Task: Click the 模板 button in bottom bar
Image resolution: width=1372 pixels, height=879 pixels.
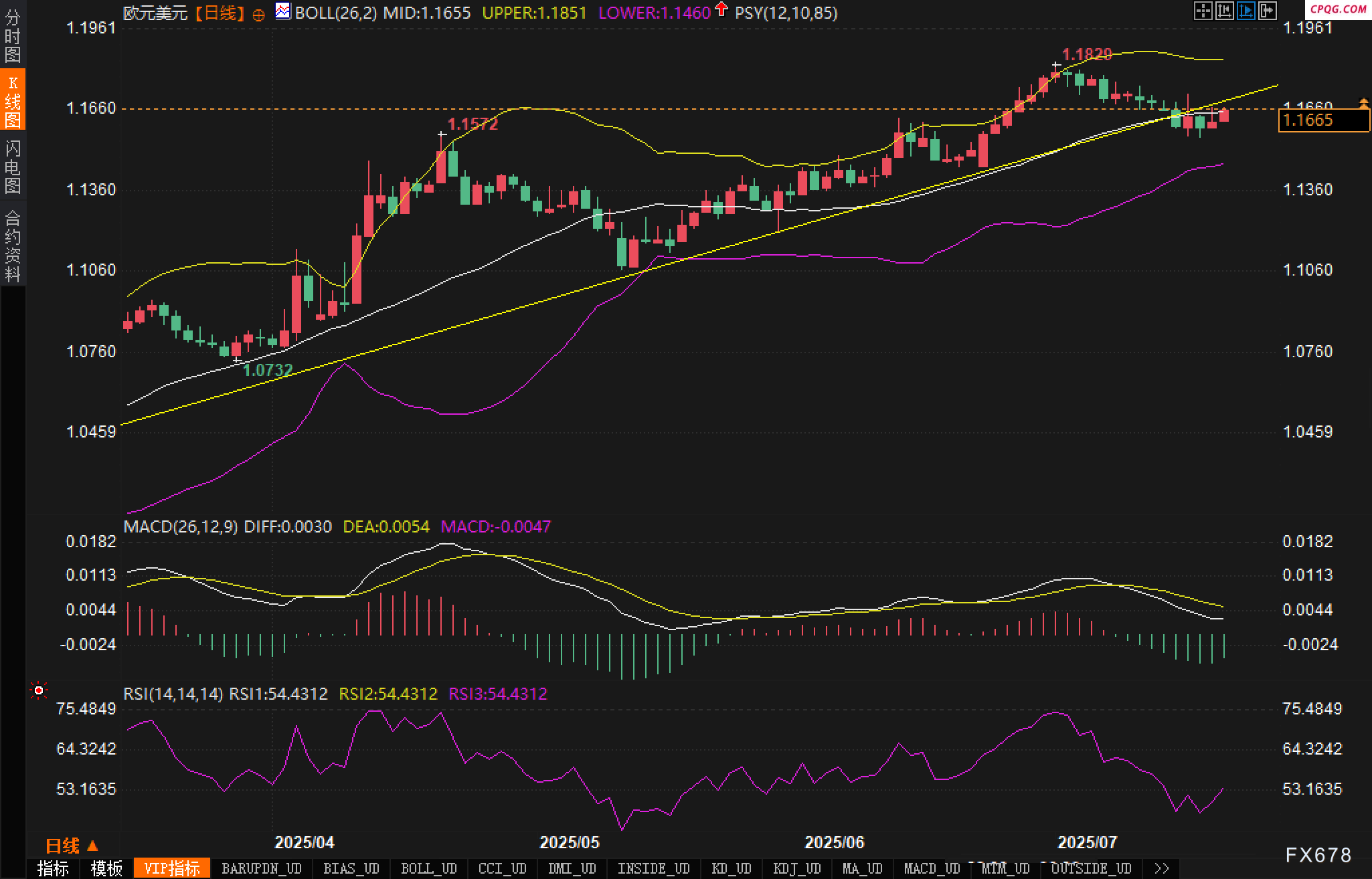Action: [x=106, y=868]
